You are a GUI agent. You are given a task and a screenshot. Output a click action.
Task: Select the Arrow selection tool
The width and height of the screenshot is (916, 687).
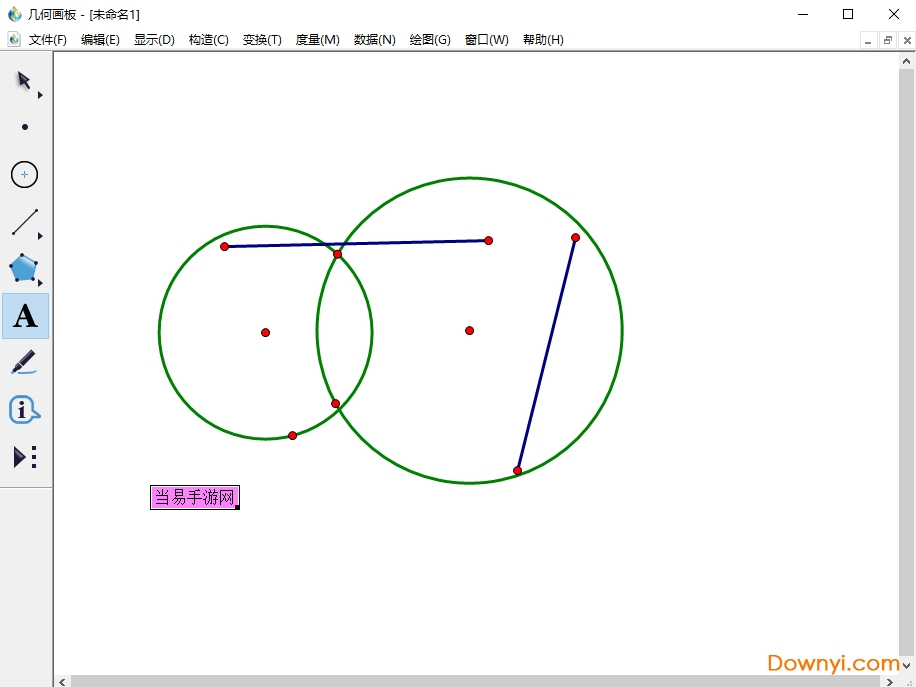[24, 81]
